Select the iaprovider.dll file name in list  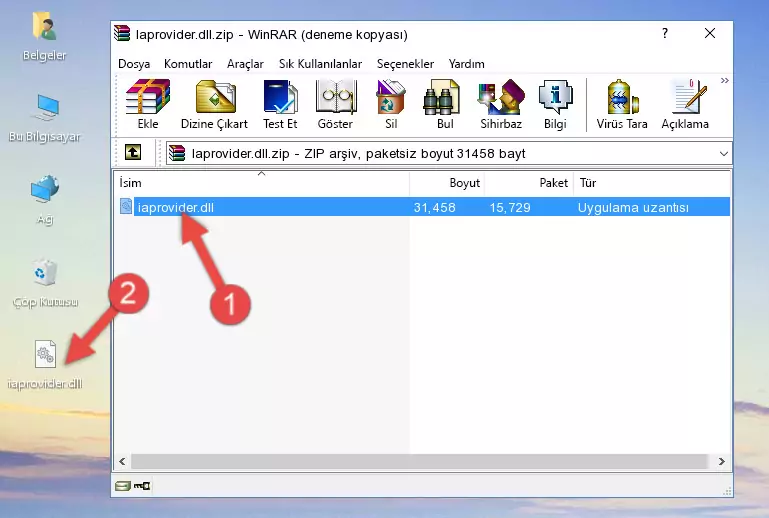click(176, 207)
